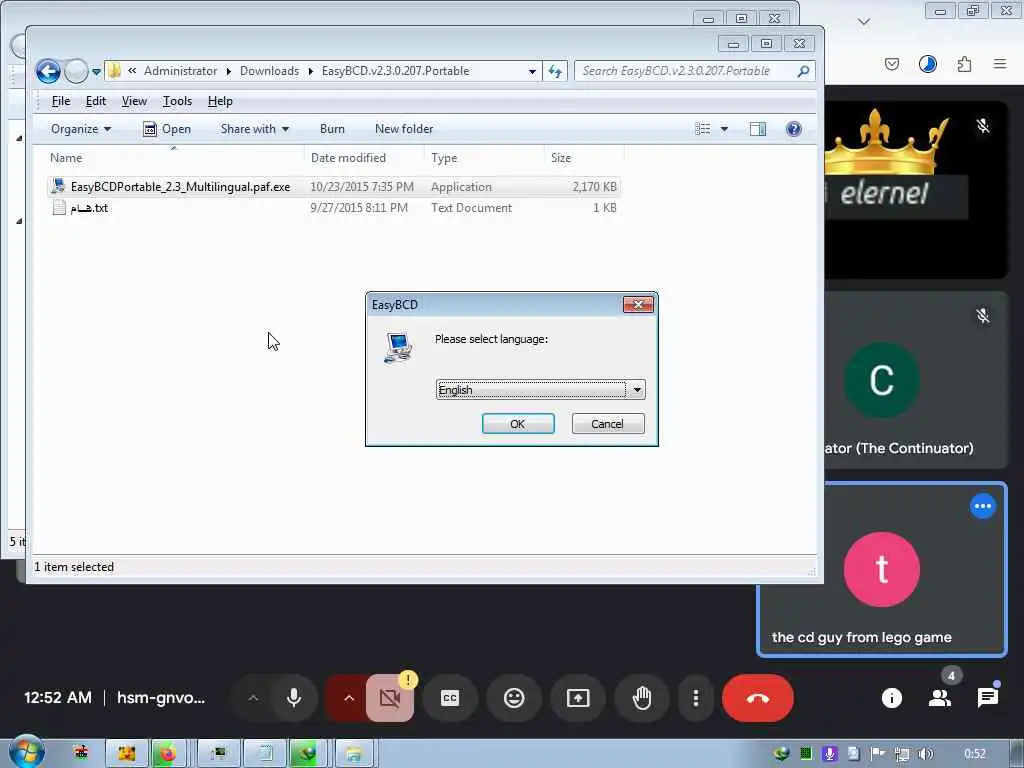Open Firefox extensions puzzle icon

coord(964,64)
